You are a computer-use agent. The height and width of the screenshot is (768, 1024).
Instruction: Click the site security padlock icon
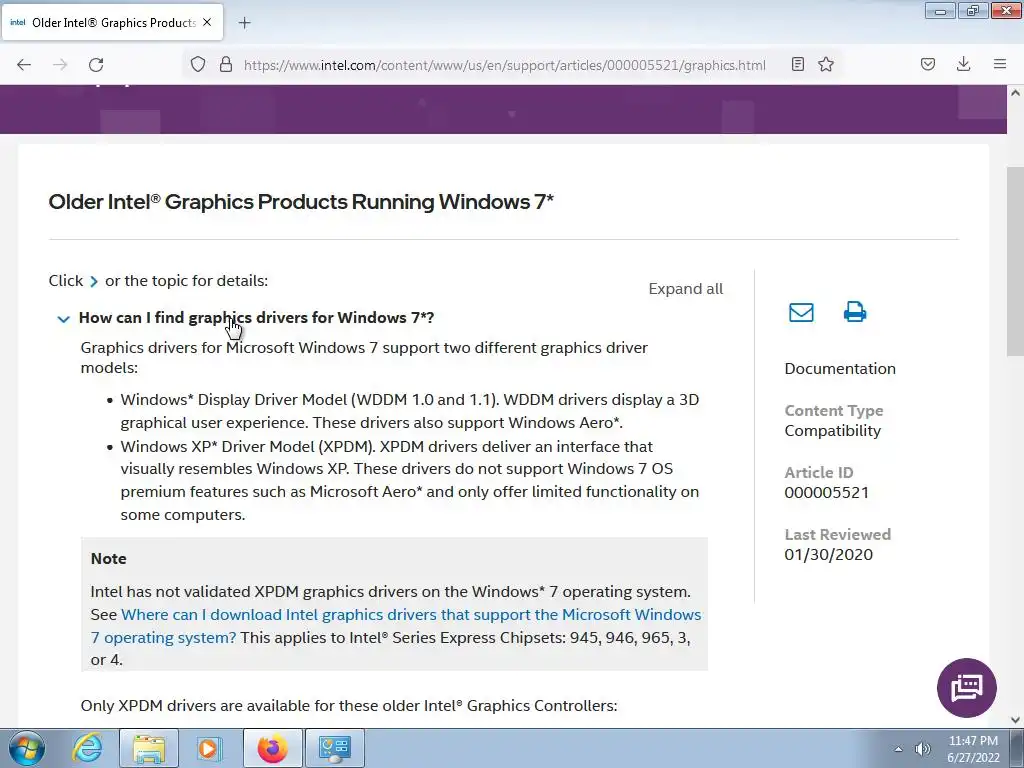click(x=226, y=65)
